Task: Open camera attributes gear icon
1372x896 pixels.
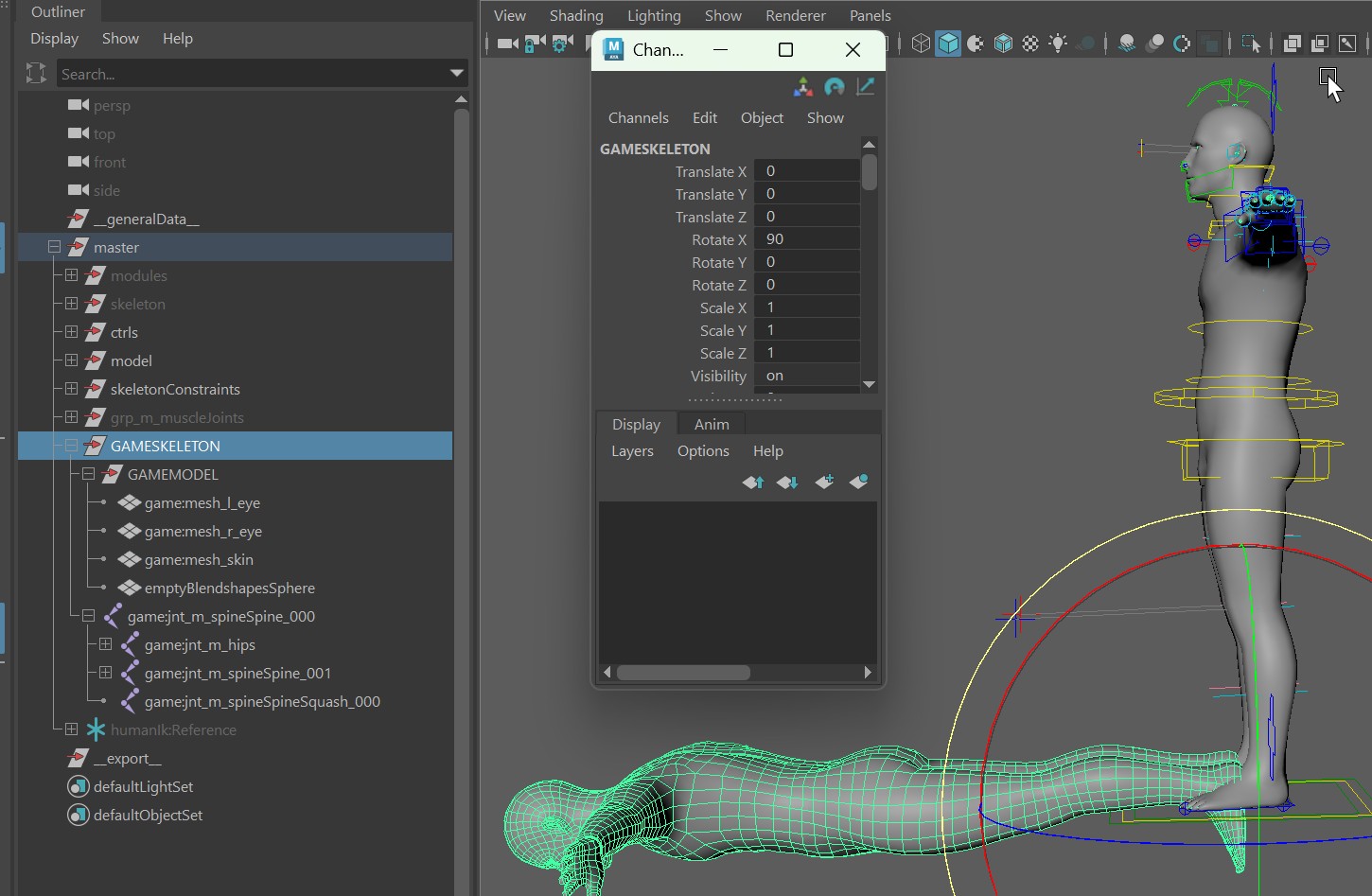Action: (561, 44)
